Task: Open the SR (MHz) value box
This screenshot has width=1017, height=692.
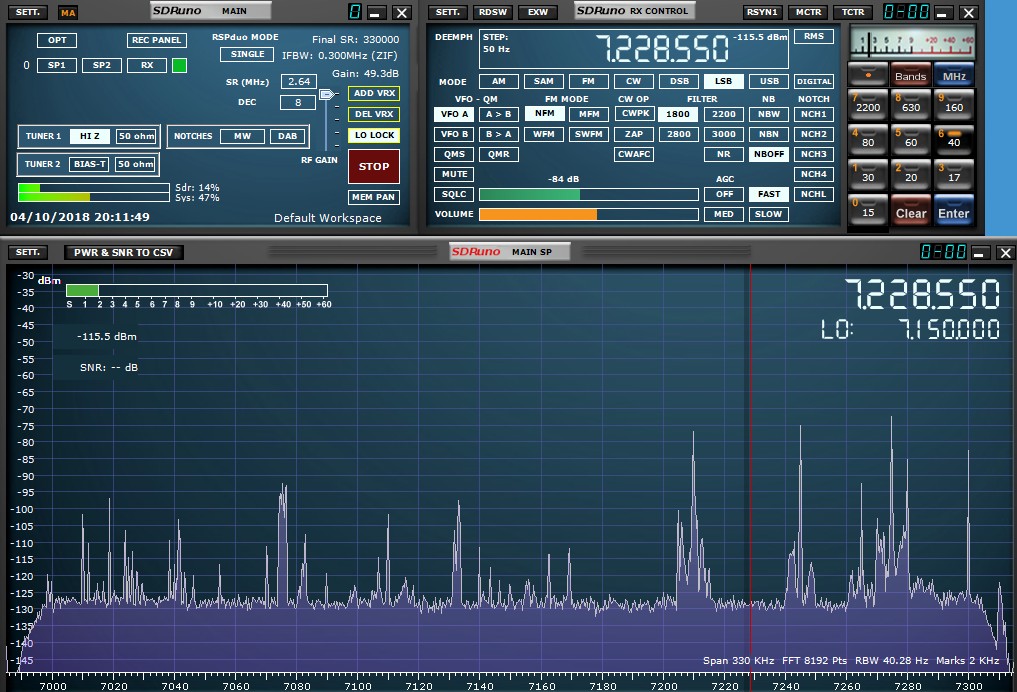Action: click(x=298, y=81)
